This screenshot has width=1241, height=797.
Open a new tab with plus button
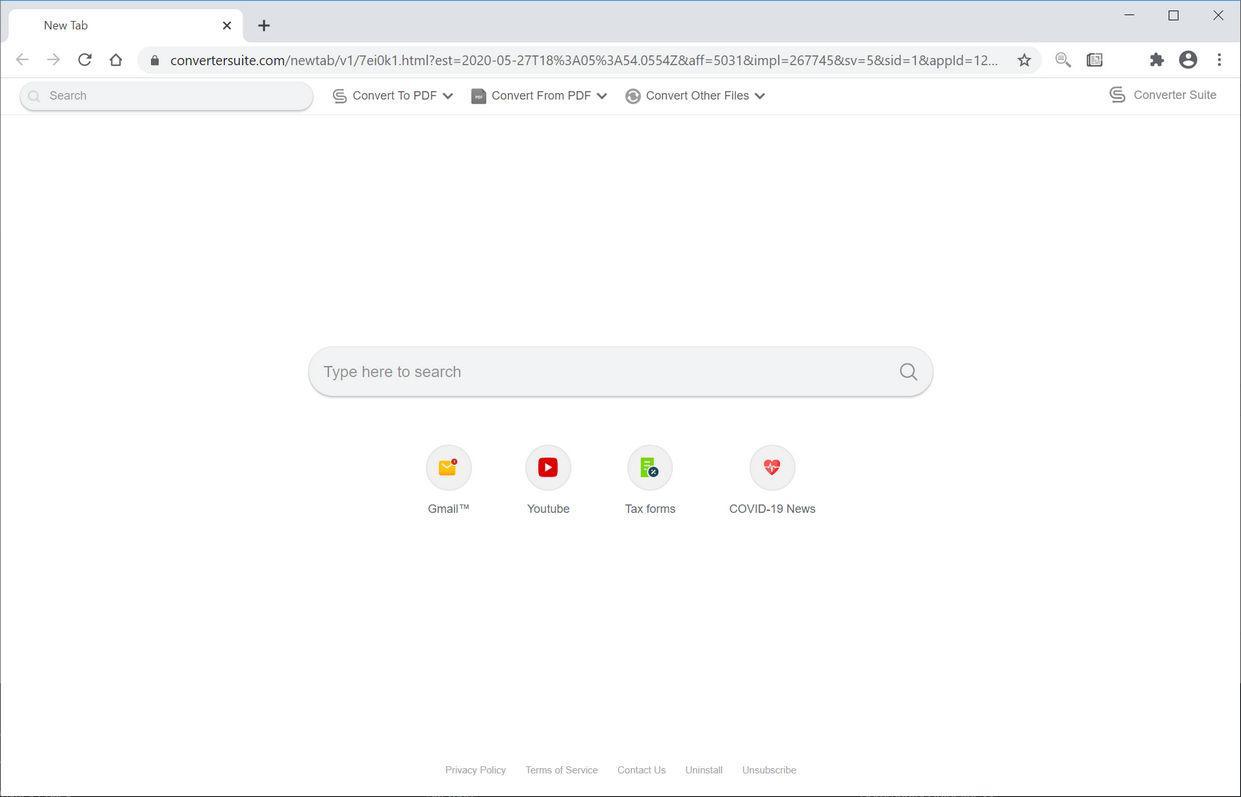264,25
